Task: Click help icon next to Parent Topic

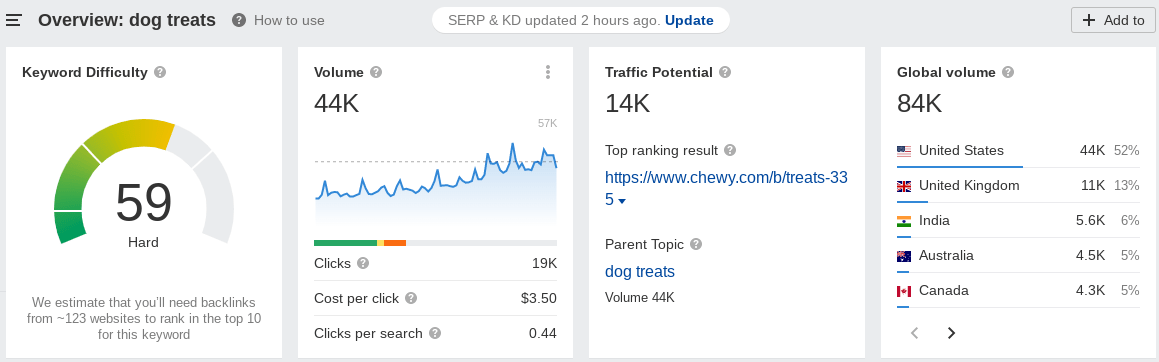Action: 696,244
